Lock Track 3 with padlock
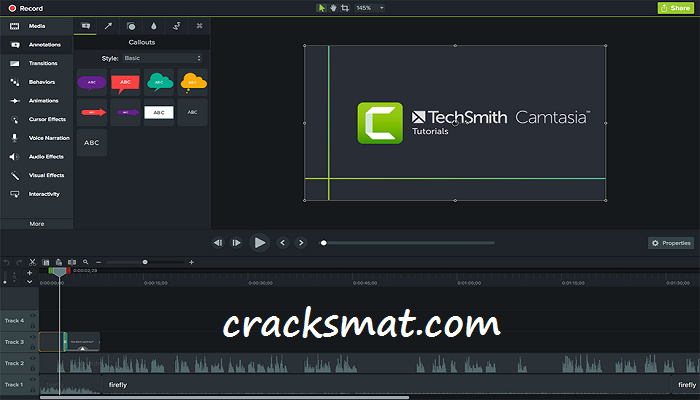 tap(33, 347)
